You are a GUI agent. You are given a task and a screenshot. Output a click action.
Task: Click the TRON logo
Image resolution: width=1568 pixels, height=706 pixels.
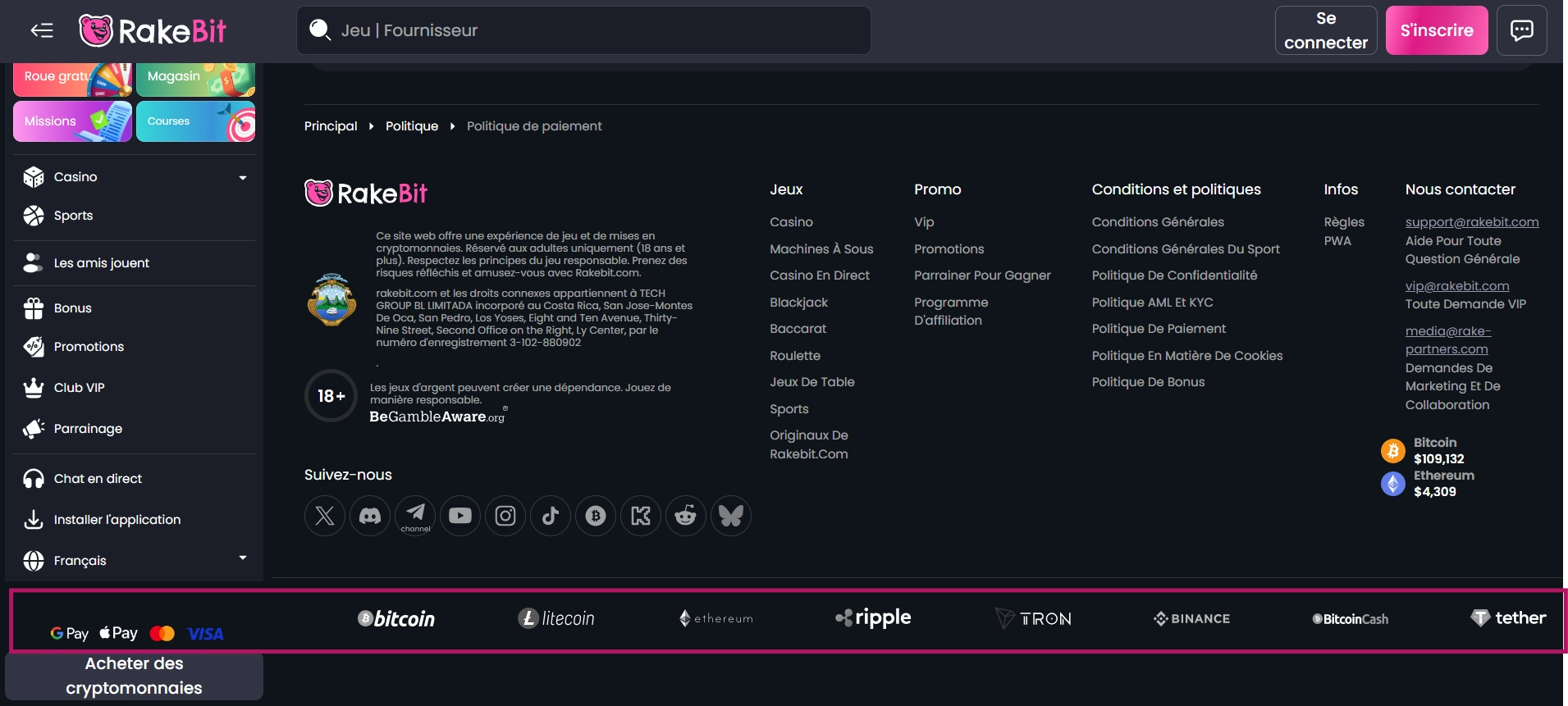pos(1033,618)
